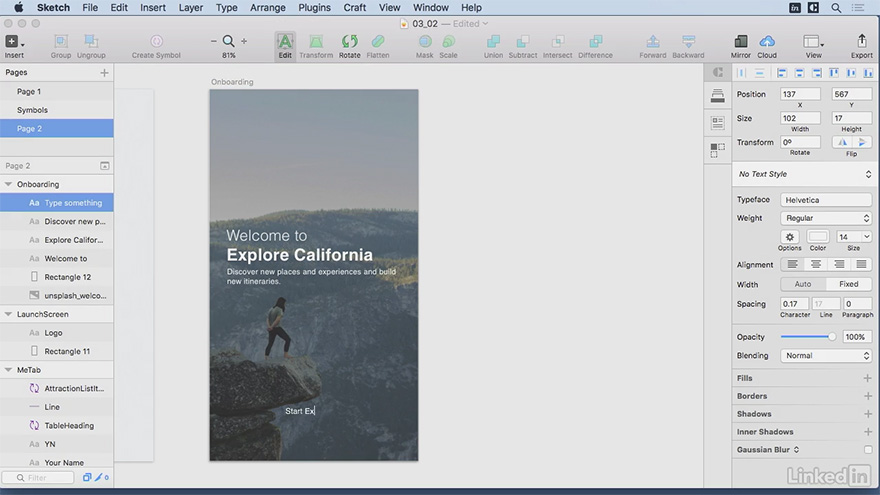This screenshot has width=880, height=495.
Task: Select the Symbols page
Action: click(x=57, y=110)
